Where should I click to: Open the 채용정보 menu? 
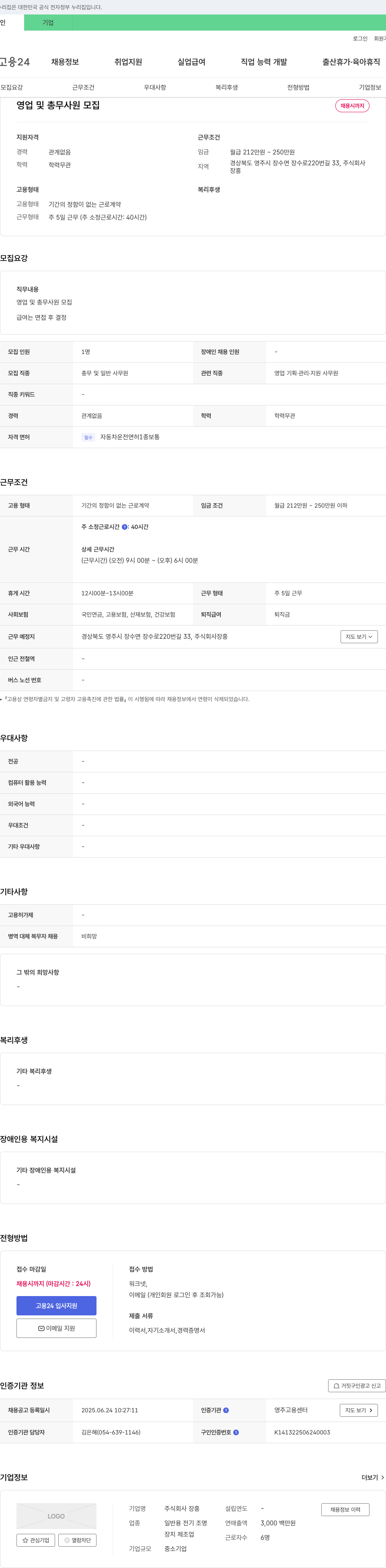click(65, 62)
